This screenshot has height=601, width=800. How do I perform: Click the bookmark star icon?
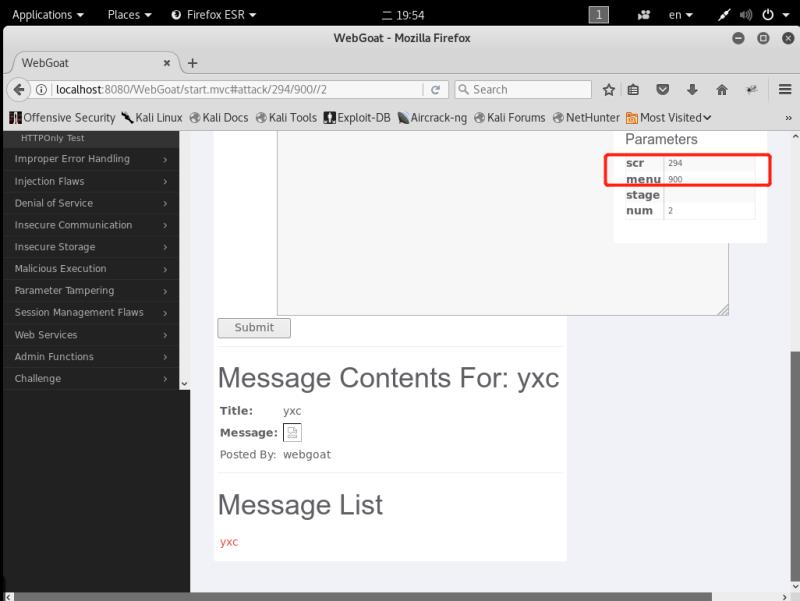[608, 90]
